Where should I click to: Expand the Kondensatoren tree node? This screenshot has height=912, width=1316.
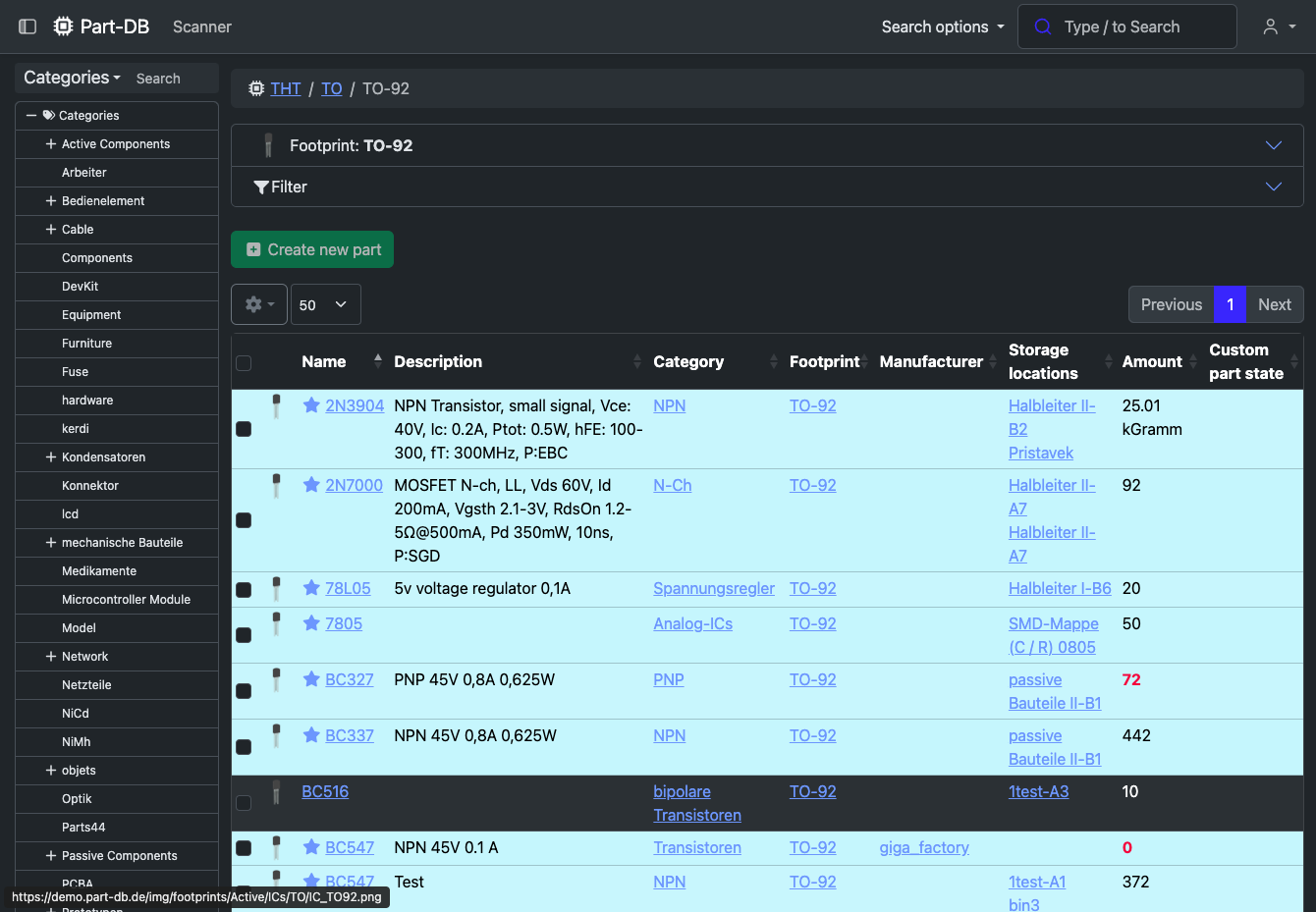tap(50, 456)
